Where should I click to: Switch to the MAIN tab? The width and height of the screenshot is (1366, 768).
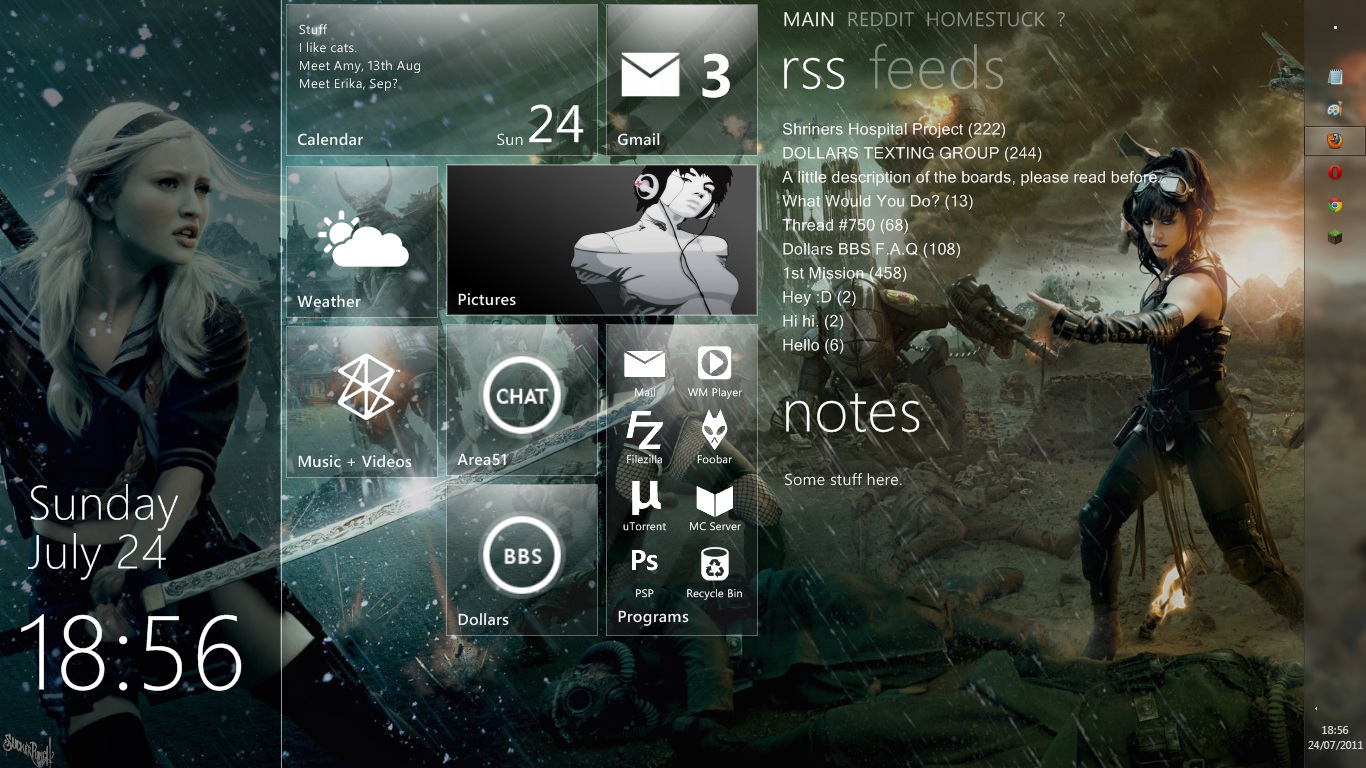[809, 19]
